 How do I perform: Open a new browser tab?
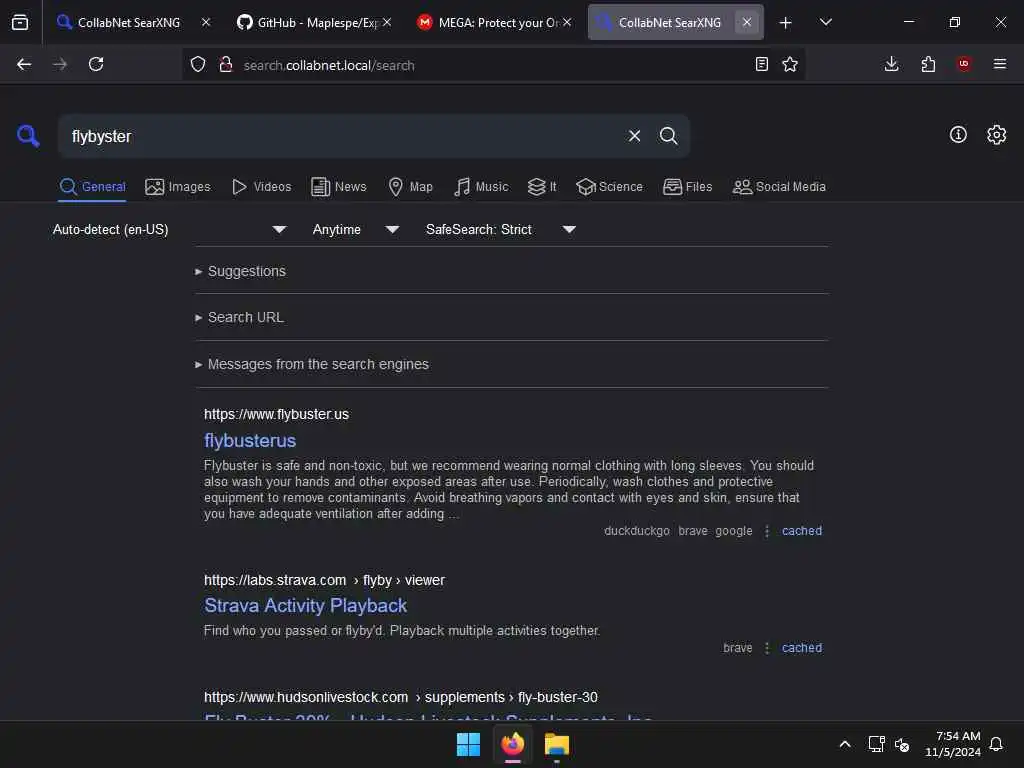(786, 23)
